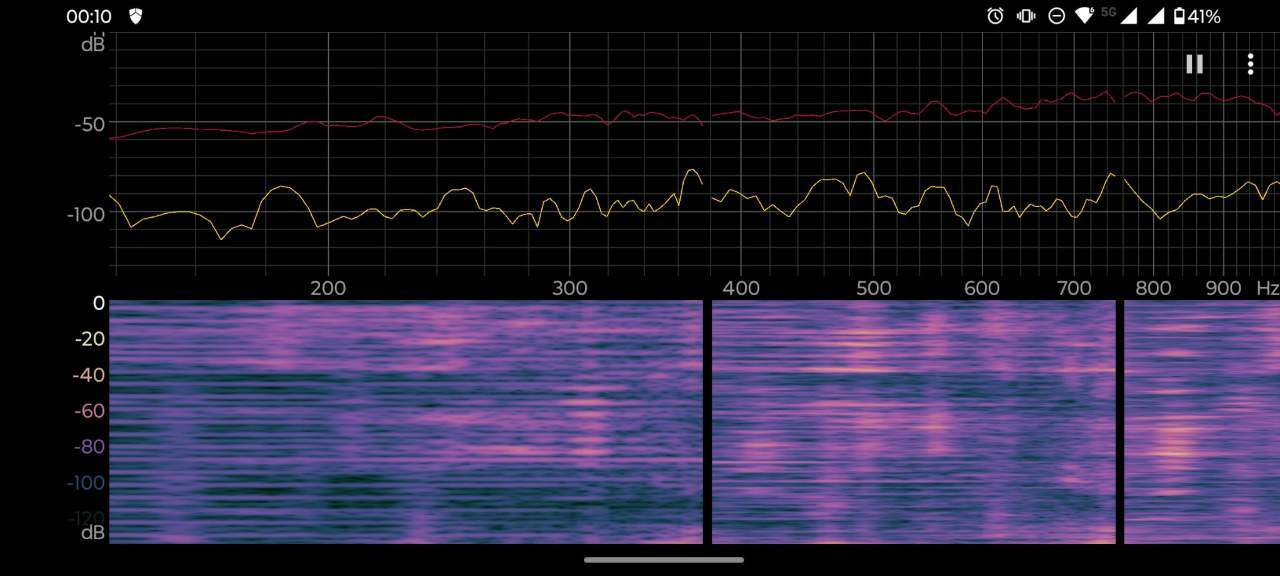Tap the middle spectrogram panel
Image resolution: width=1280 pixels, height=576 pixels.
[913, 422]
